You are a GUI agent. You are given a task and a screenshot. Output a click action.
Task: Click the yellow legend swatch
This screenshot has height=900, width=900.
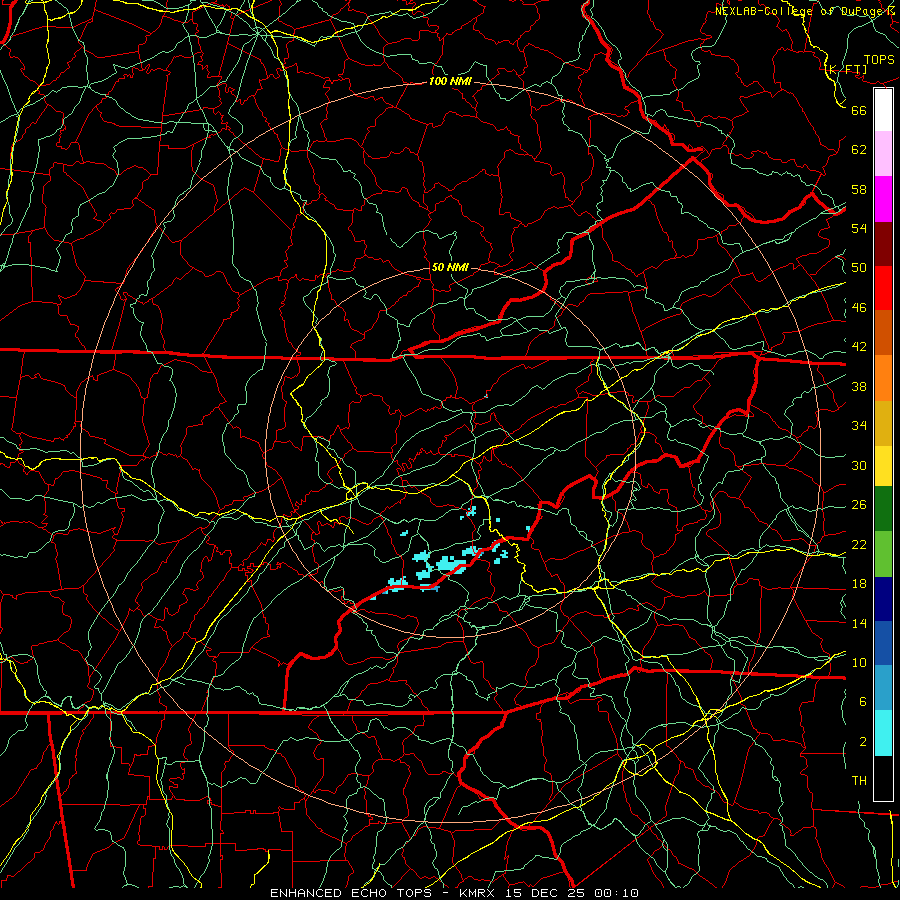click(883, 466)
